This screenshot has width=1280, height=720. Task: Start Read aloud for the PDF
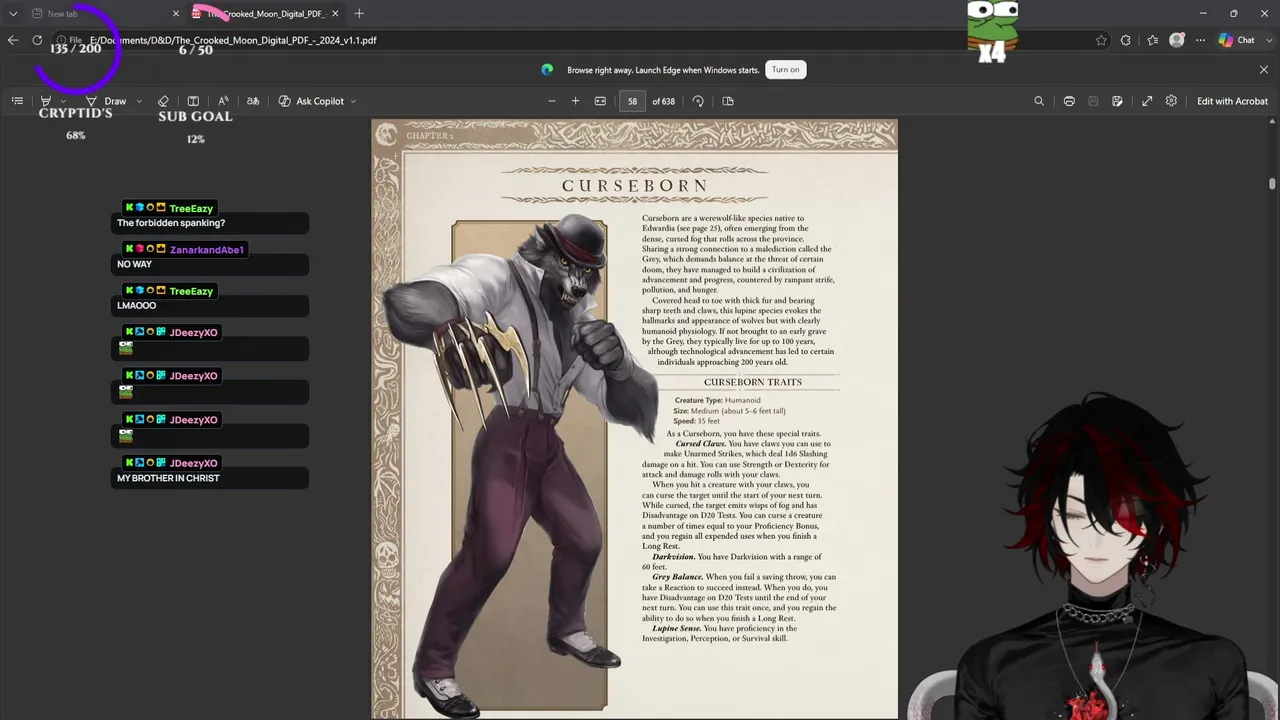(x=223, y=101)
